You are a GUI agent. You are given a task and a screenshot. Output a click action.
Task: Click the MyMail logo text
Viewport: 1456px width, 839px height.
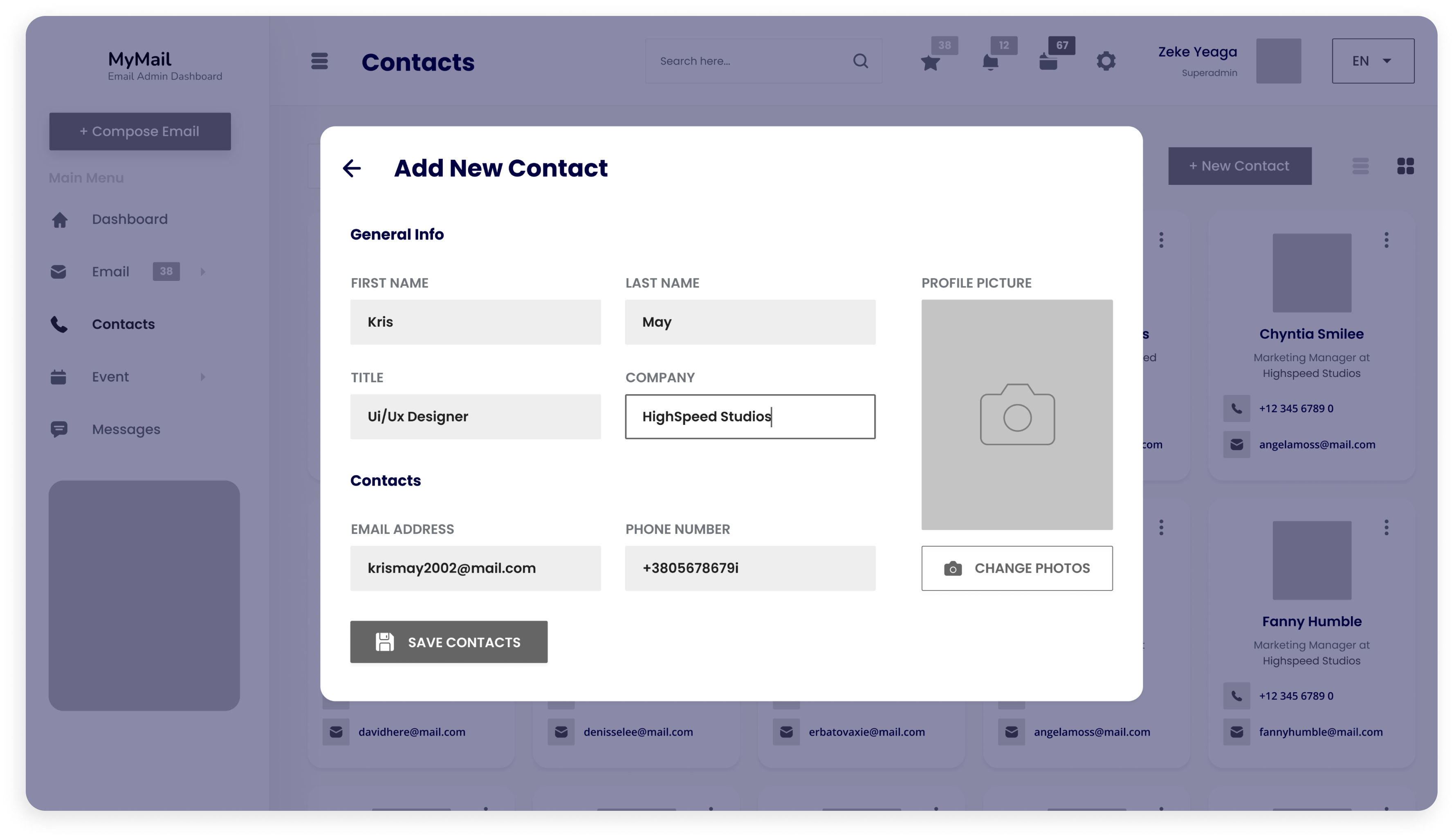(x=139, y=59)
